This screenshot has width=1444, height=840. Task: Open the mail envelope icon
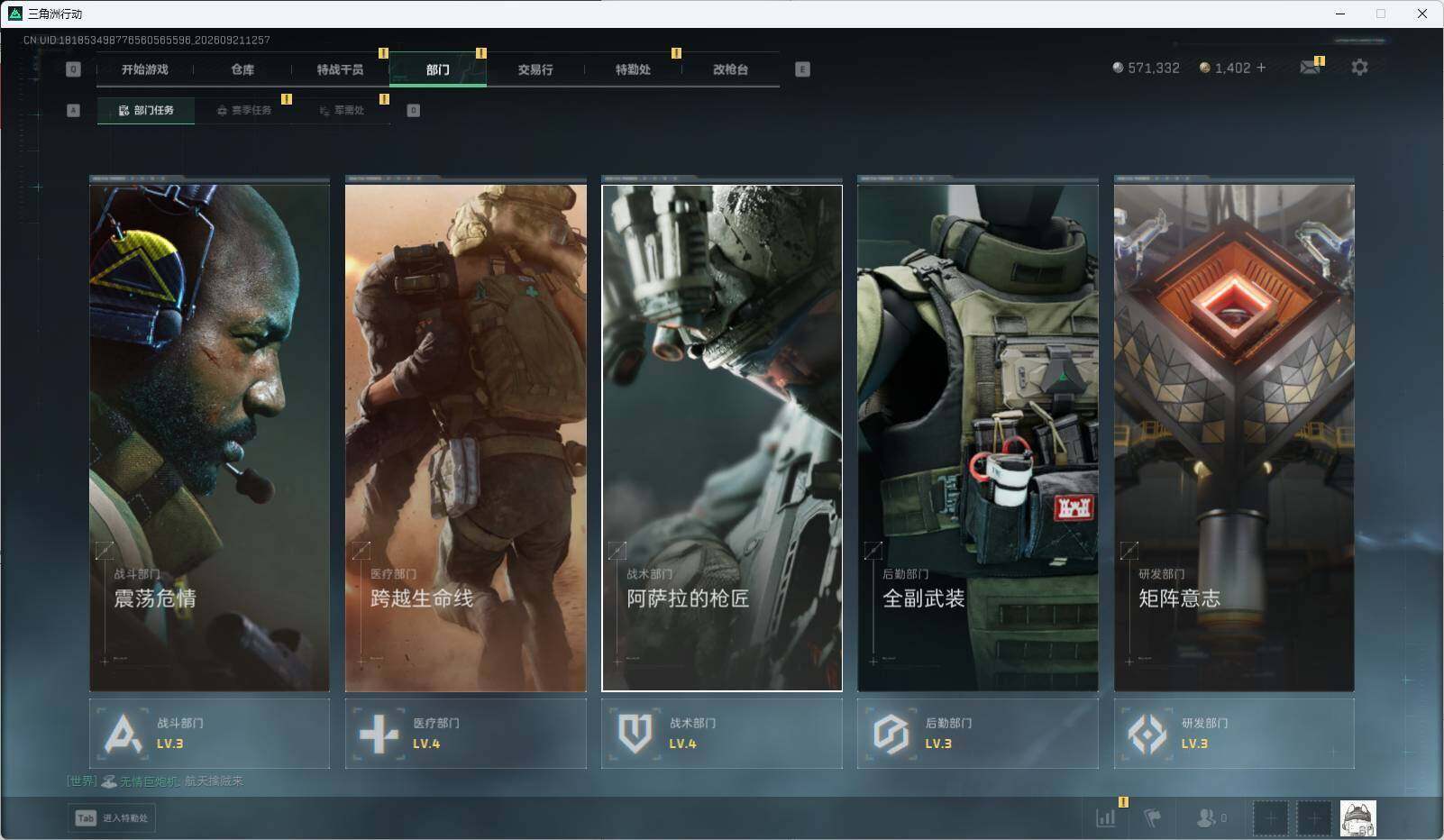pos(1310,68)
